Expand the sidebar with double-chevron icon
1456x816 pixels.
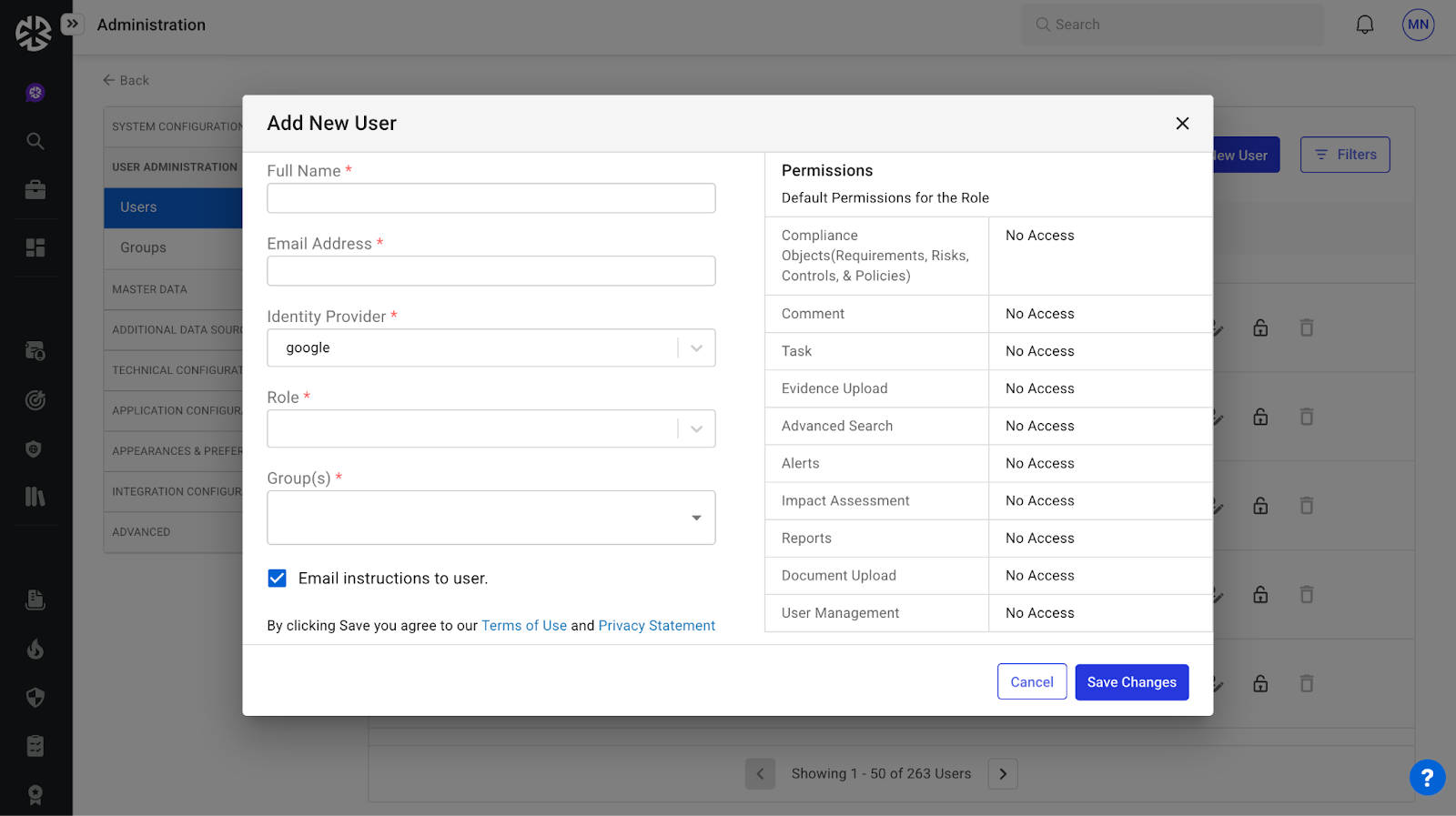(73, 24)
